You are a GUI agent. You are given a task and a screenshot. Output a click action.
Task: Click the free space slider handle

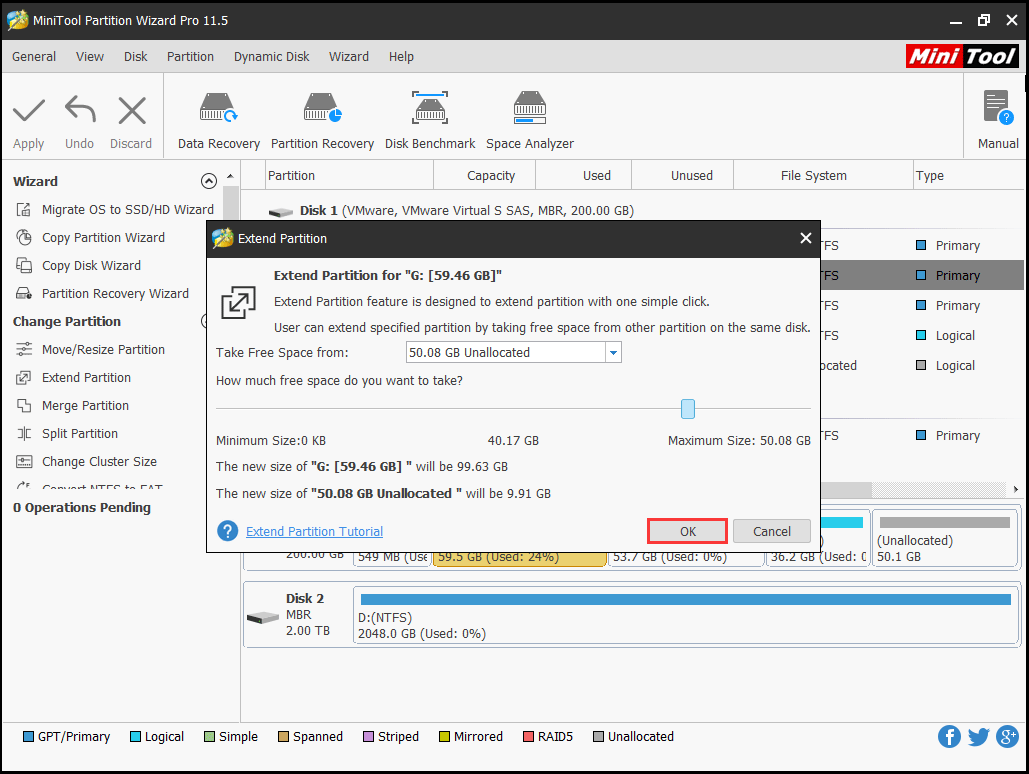click(x=688, y=408)
